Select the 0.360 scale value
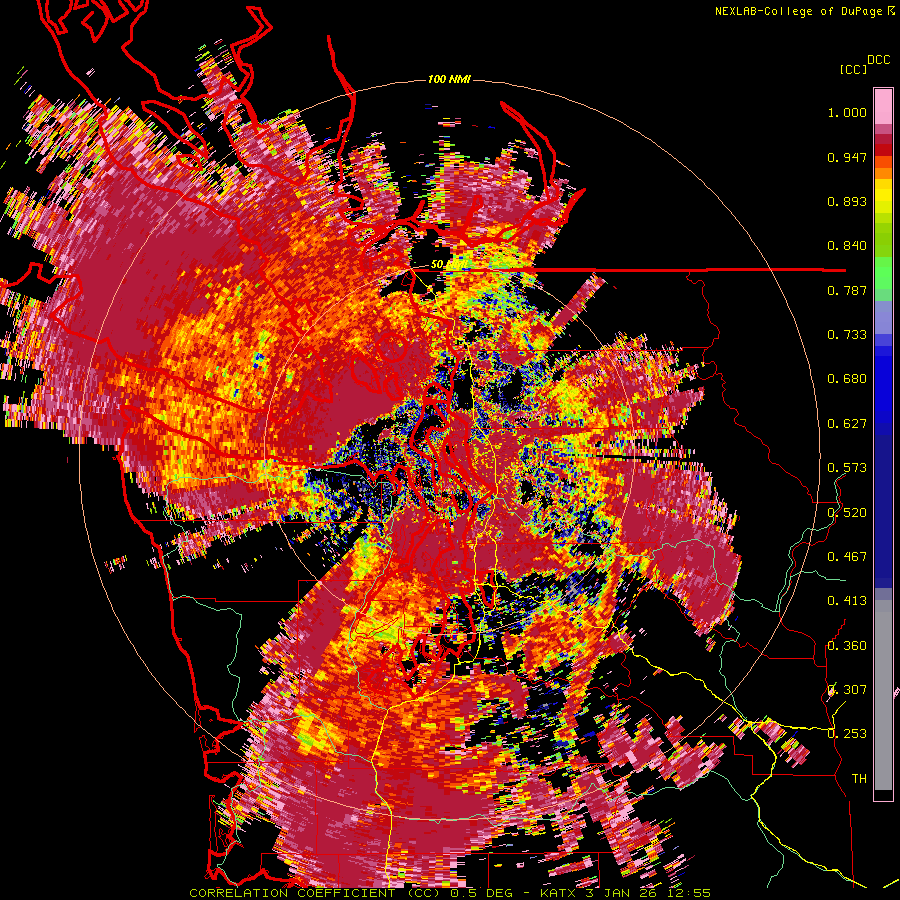 coord(847,646)
